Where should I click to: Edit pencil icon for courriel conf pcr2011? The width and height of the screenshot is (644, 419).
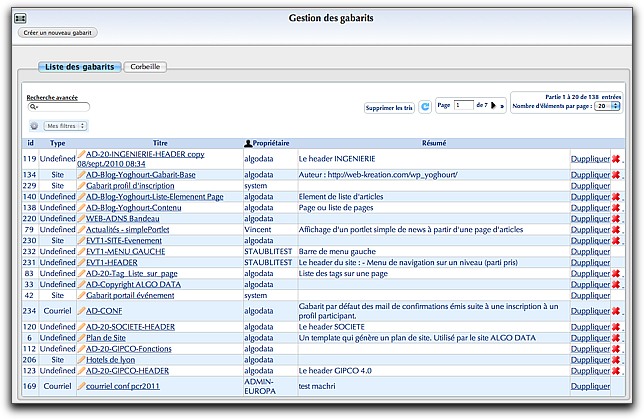point(81,386)
